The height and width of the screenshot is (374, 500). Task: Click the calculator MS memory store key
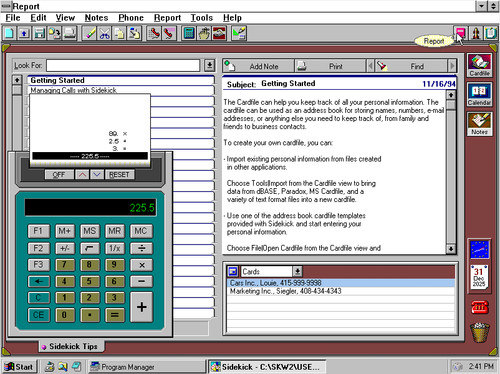(89, 231)
